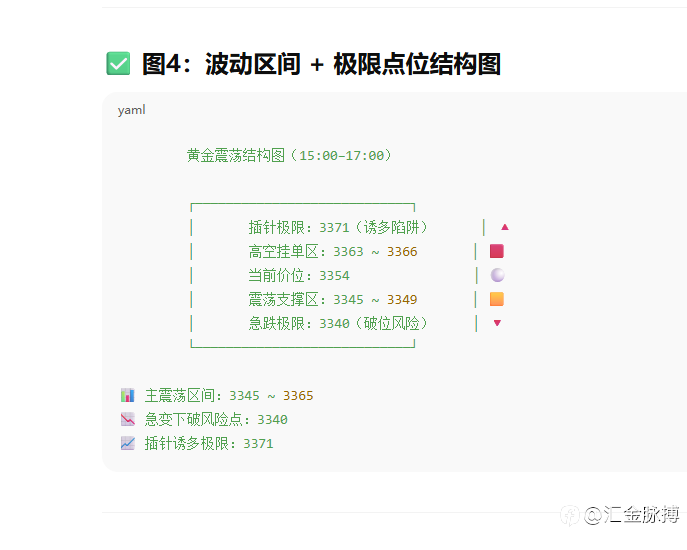Click the 黄金震荡结构图 title line
Viewport: 687px width, 550px height.
pos(289,156)
